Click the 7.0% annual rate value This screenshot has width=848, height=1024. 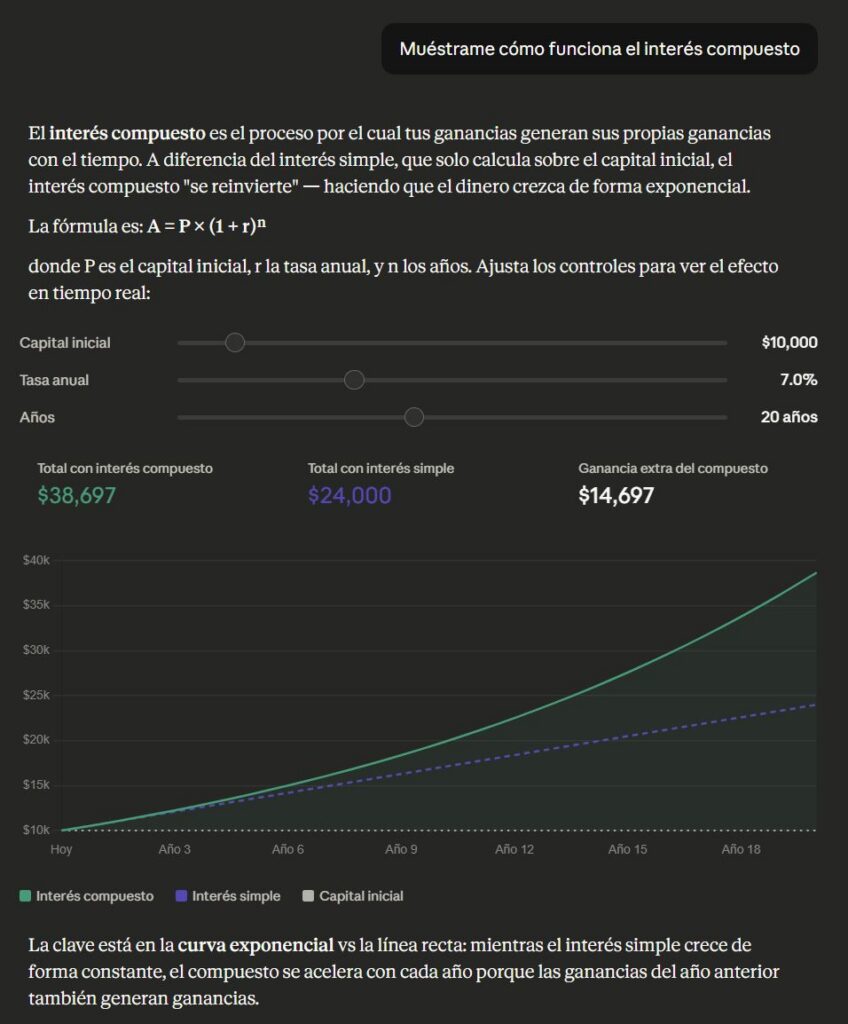point(799,380)
